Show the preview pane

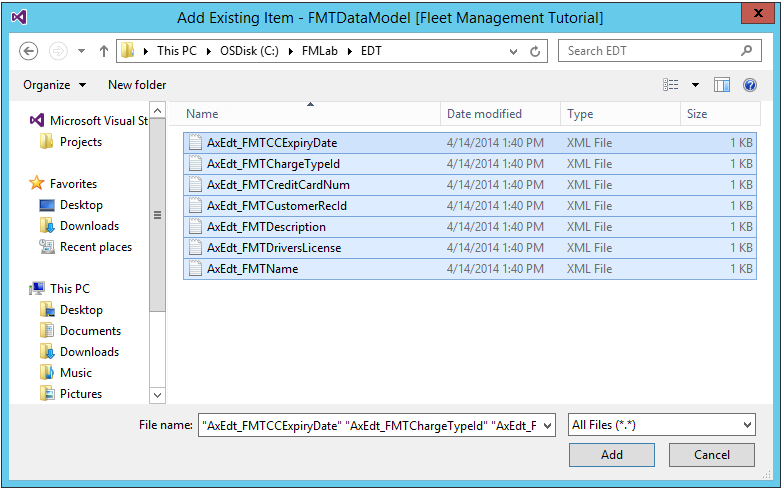coord(722,85)
